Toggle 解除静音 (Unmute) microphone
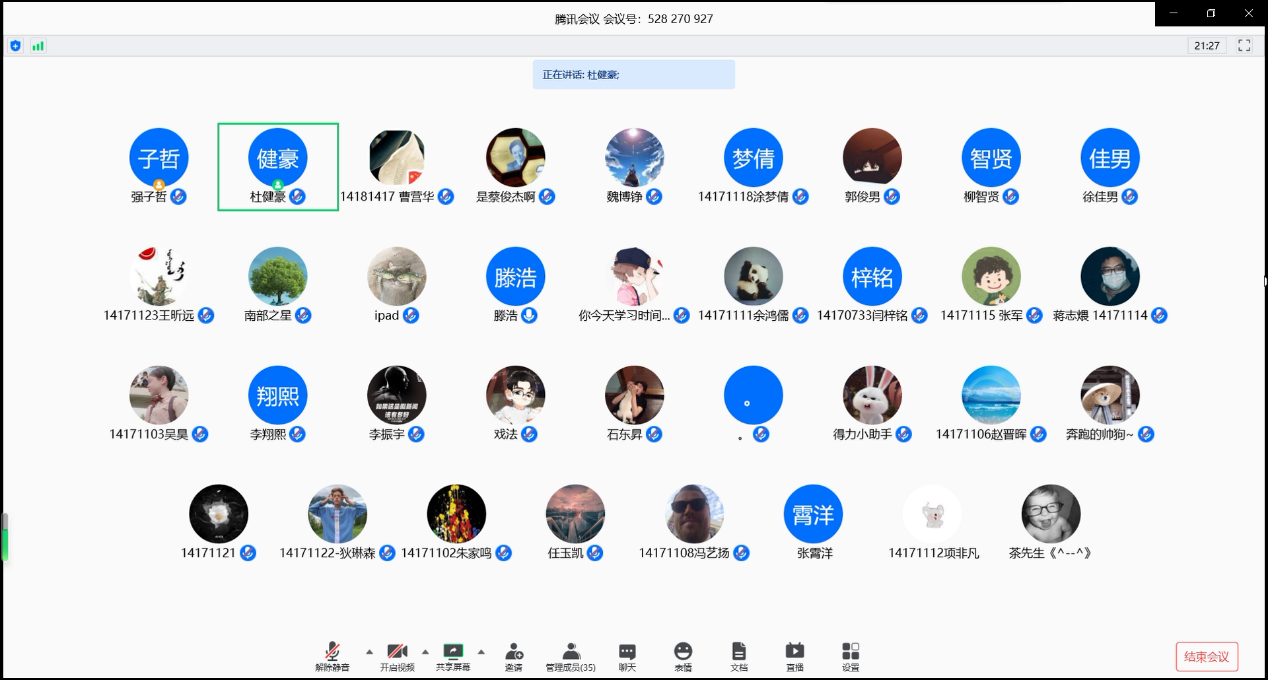This screenshot has height=680, width=1268. pyautogui.click(x=332, y=655)
